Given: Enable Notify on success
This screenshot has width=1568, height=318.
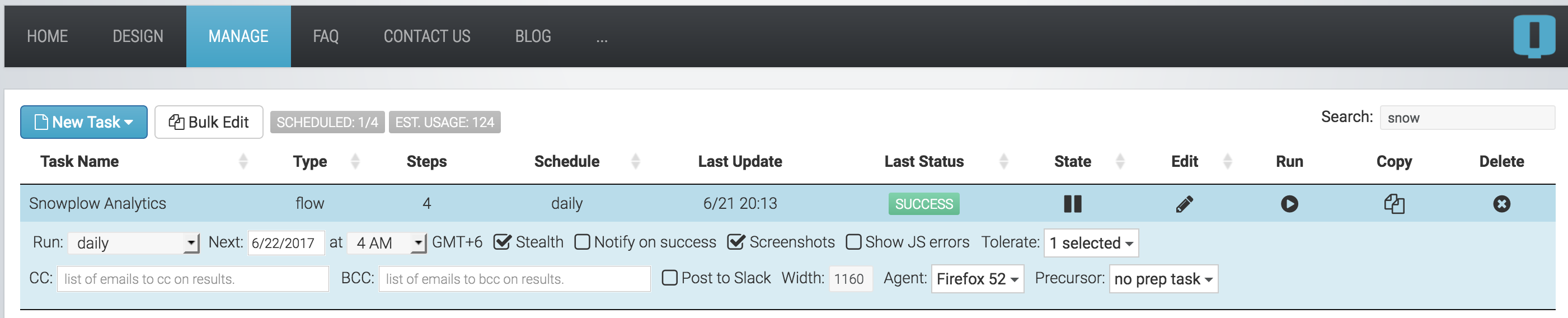Looking at the screenshot, I should pos(582,242).
